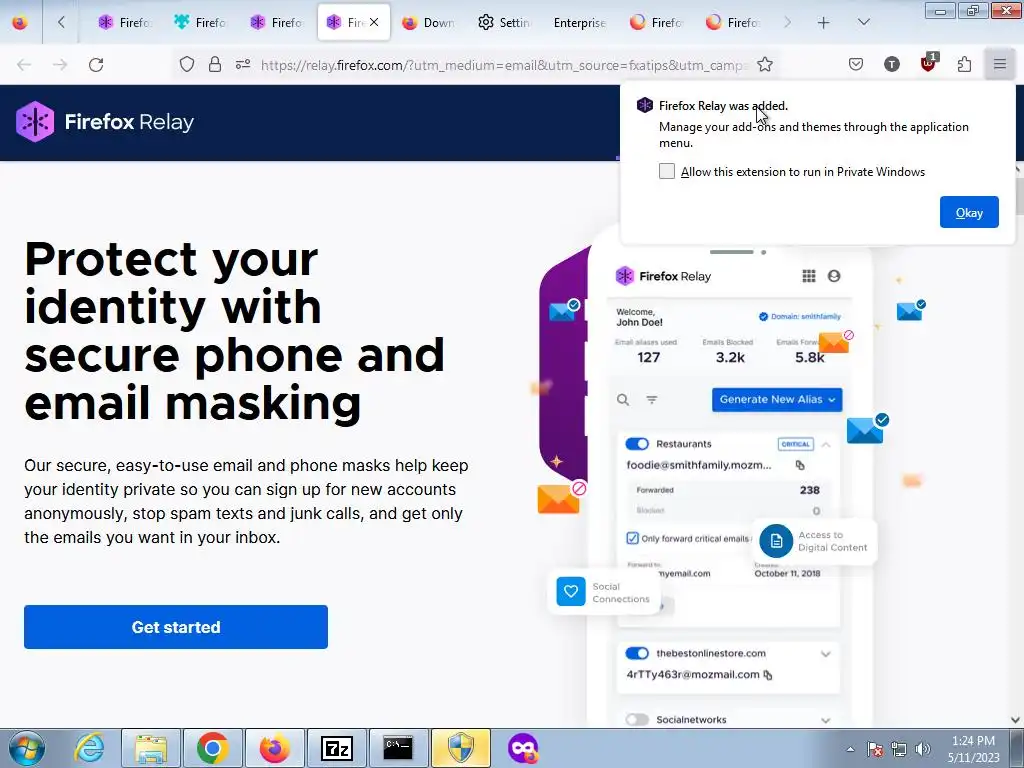Click the Domain: smithfamily label

(x=800, y=316)
